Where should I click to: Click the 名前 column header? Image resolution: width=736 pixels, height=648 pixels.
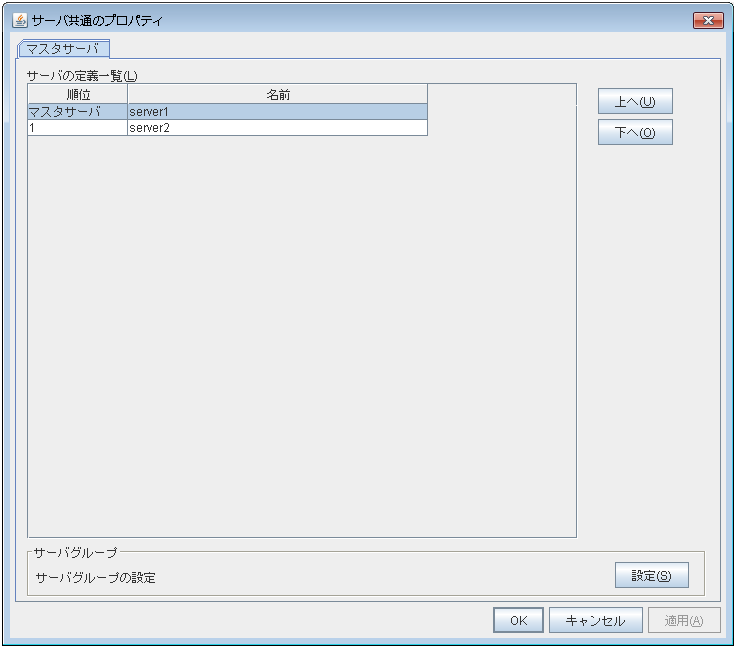click(277, 94)
